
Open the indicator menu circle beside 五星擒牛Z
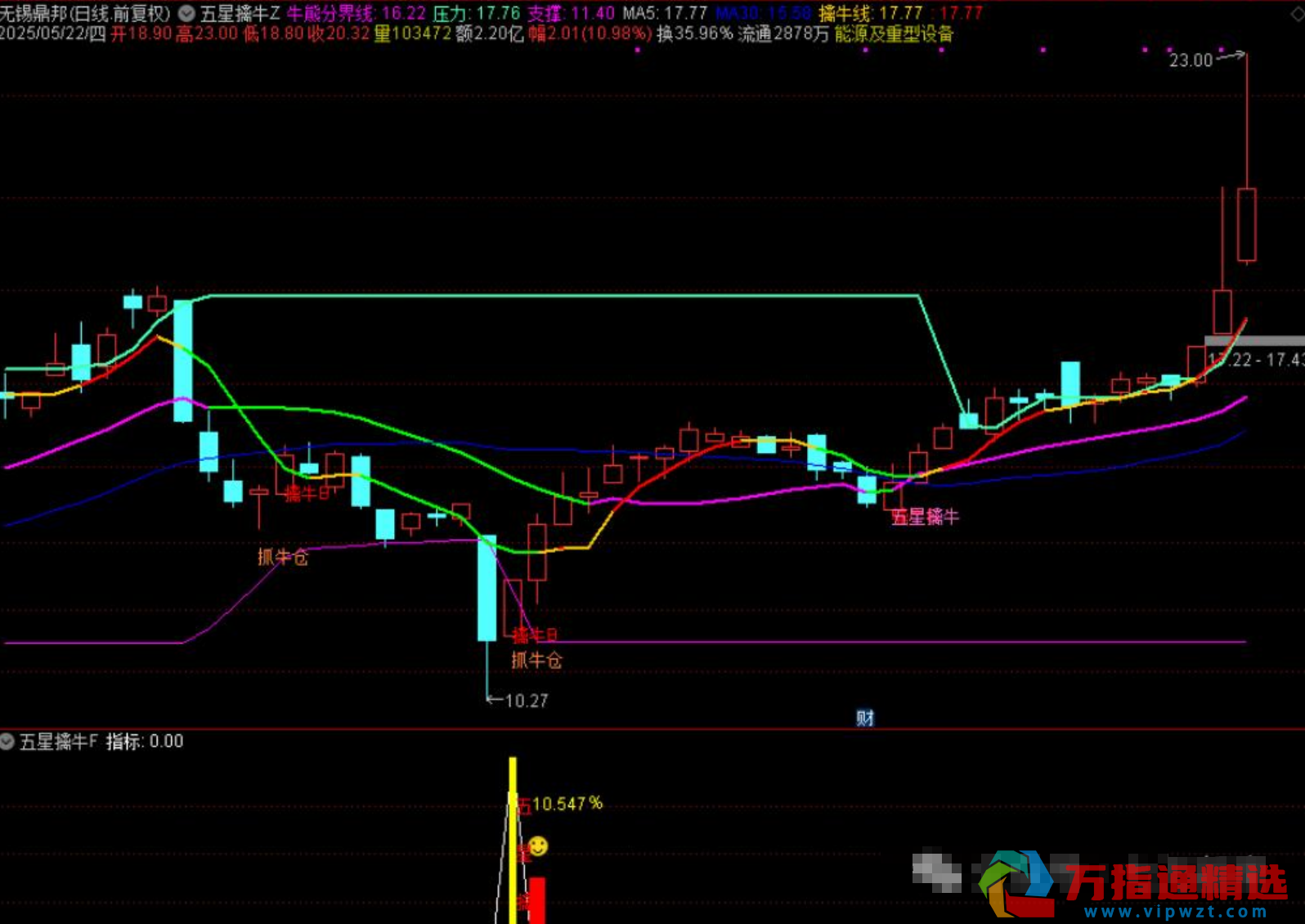coord(187,13)
